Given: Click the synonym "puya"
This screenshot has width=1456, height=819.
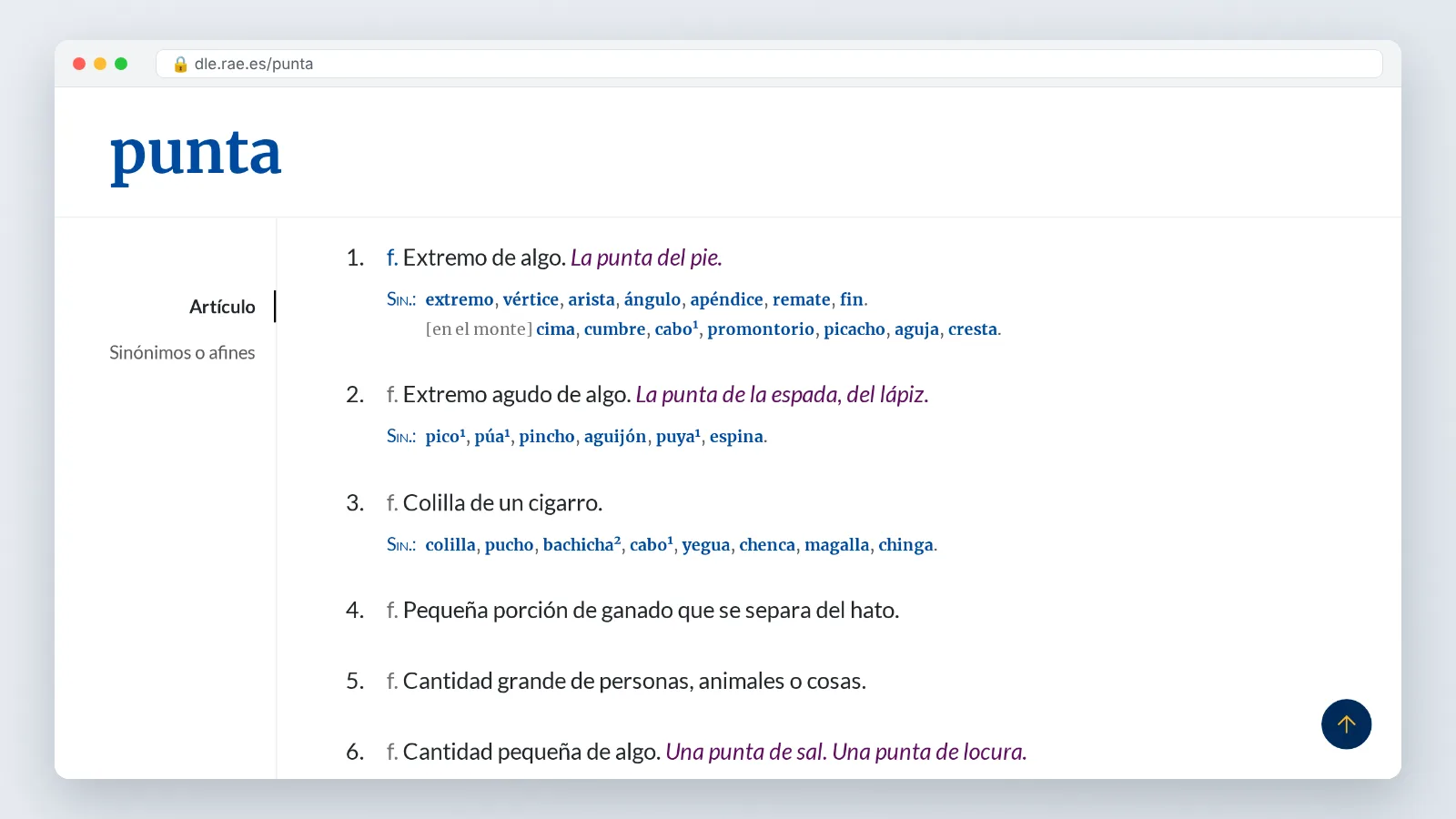Looking at the screenshot, I should [x=678, y=436].
